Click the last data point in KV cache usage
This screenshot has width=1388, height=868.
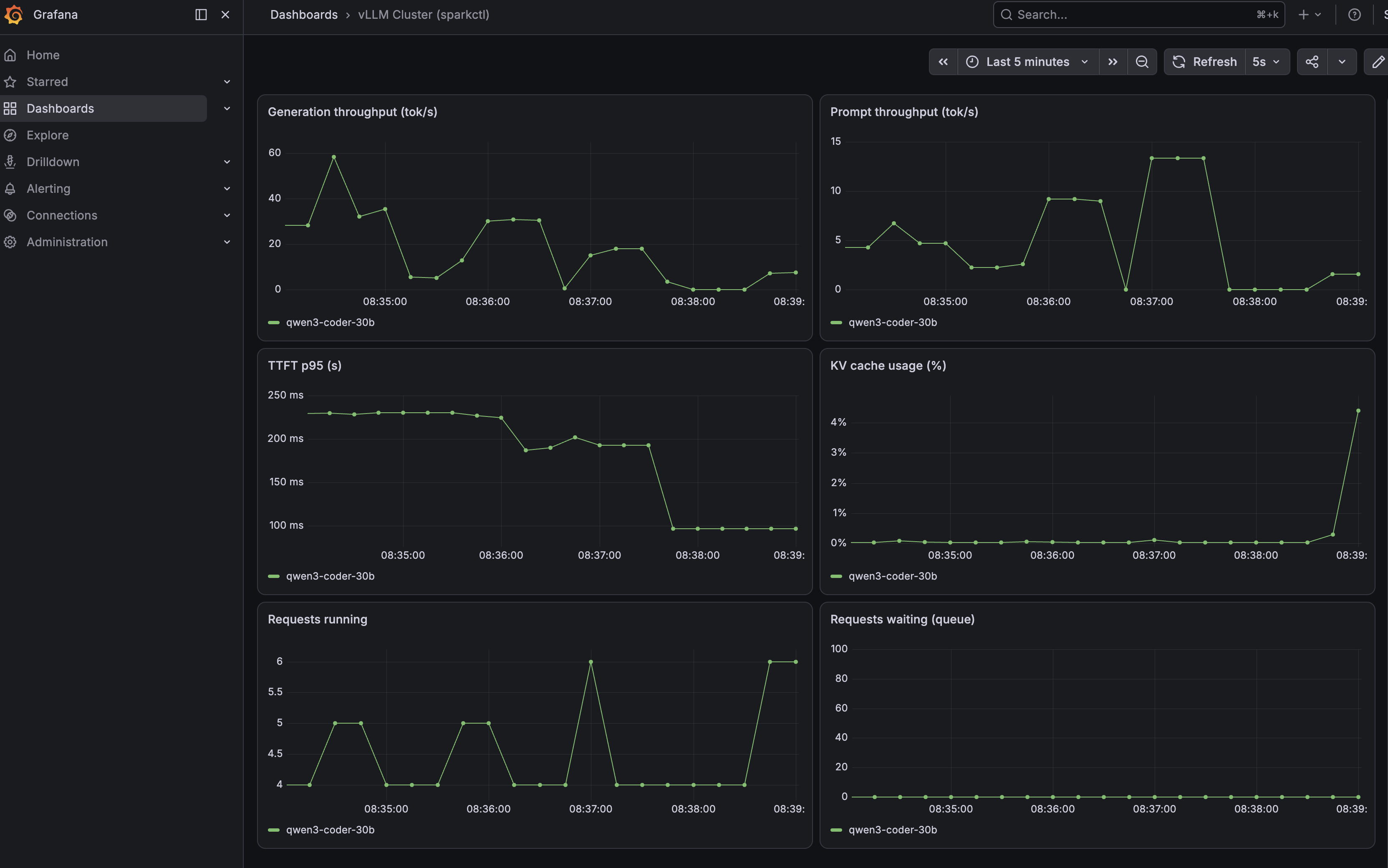1358,411
